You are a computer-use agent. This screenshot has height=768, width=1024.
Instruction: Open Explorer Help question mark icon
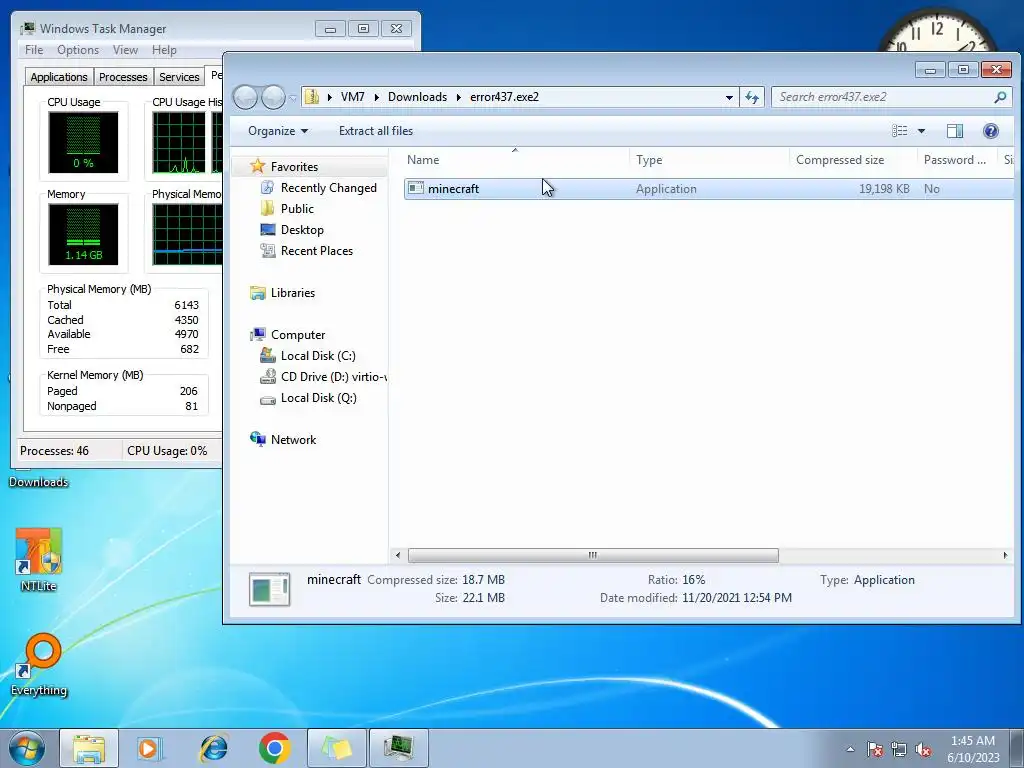(991, 131)
